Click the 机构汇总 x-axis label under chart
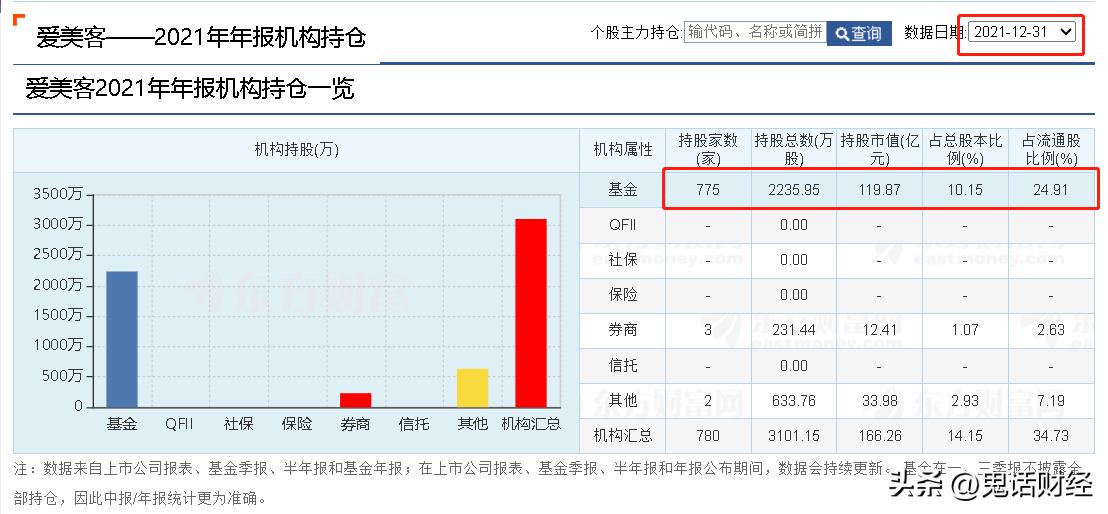1108x514 pixels. click(531, 424)
